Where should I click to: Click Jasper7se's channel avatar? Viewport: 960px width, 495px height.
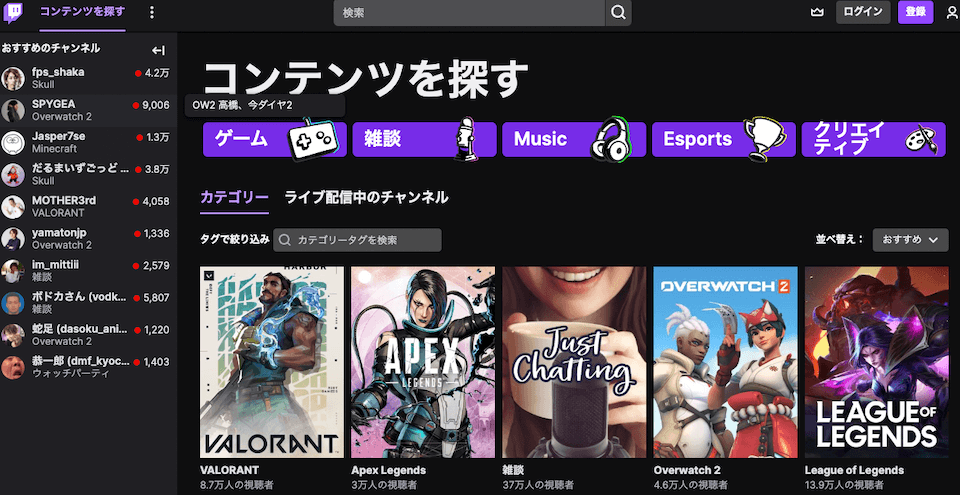(13, 143)
